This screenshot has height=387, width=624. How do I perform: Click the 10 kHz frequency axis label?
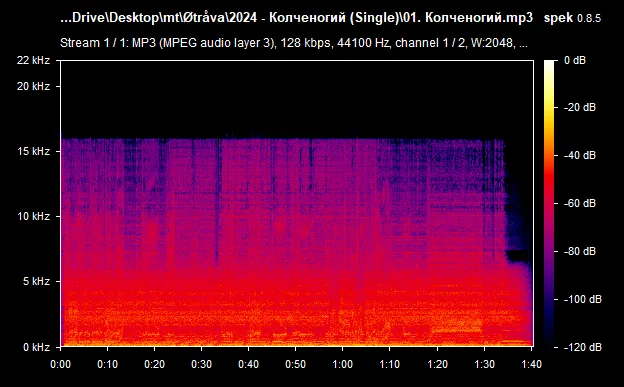coord(33,216)
